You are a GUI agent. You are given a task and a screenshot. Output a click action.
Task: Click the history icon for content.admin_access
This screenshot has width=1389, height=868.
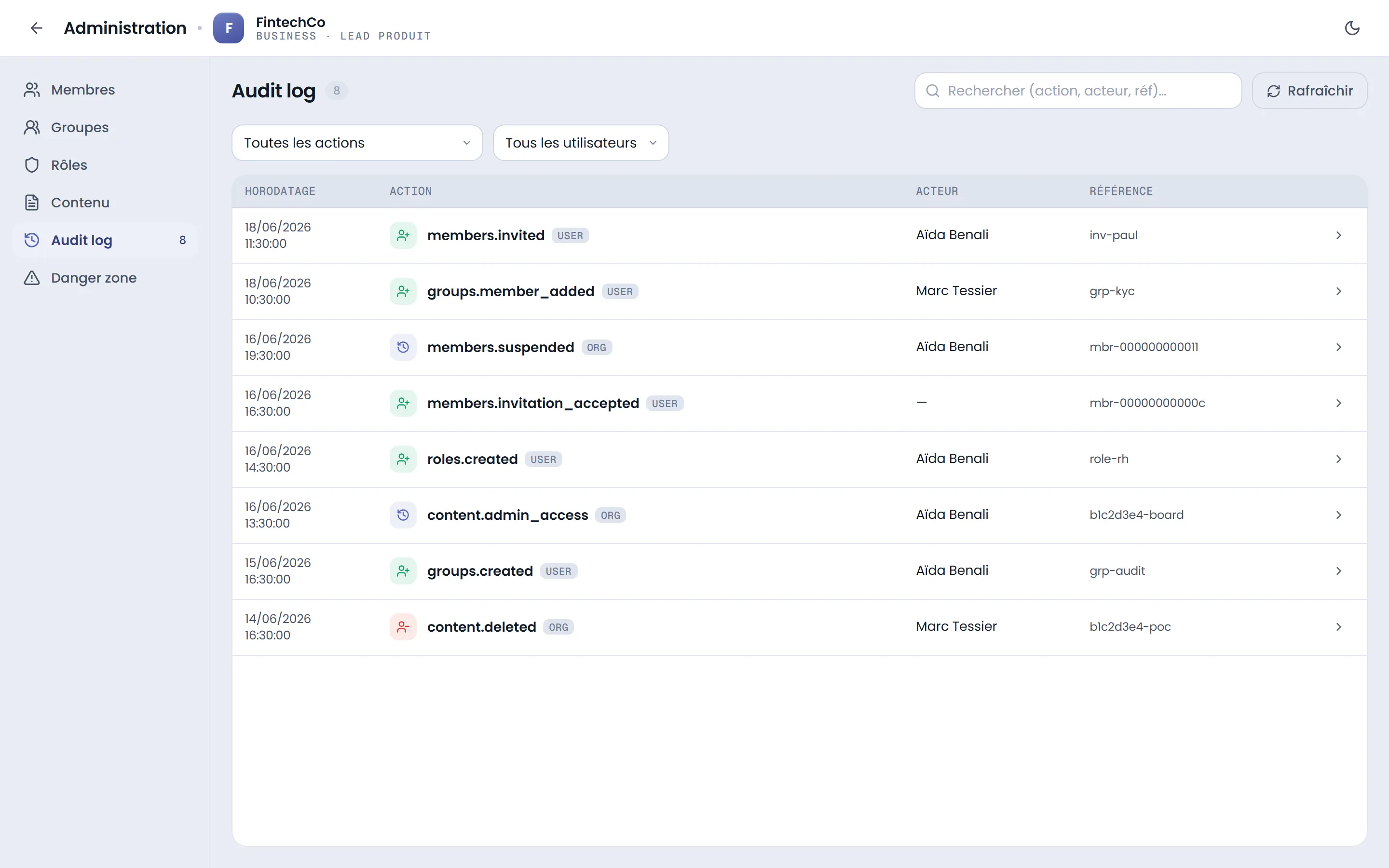point(403,515)
